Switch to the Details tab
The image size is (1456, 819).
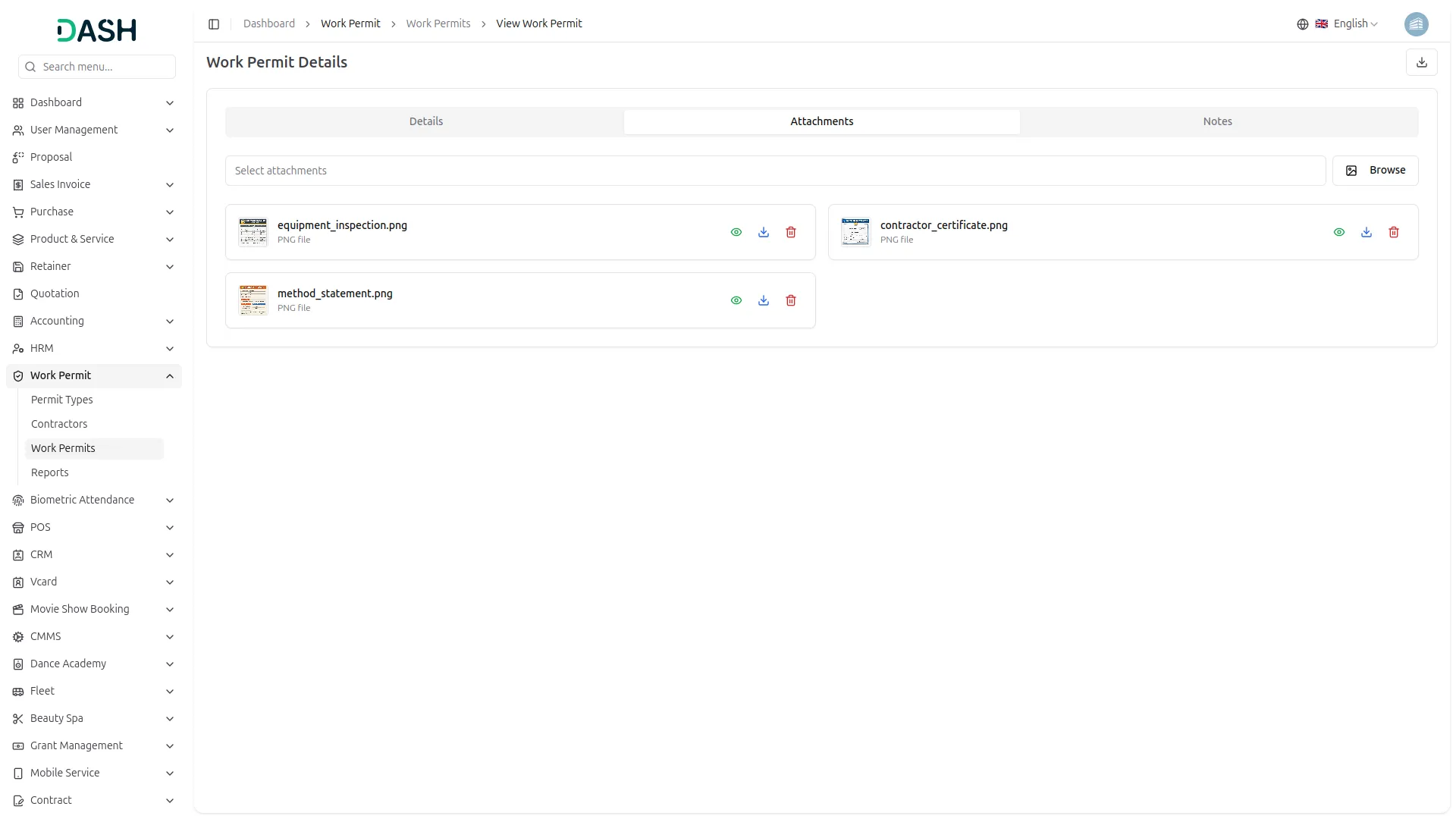tap(425, 121)
